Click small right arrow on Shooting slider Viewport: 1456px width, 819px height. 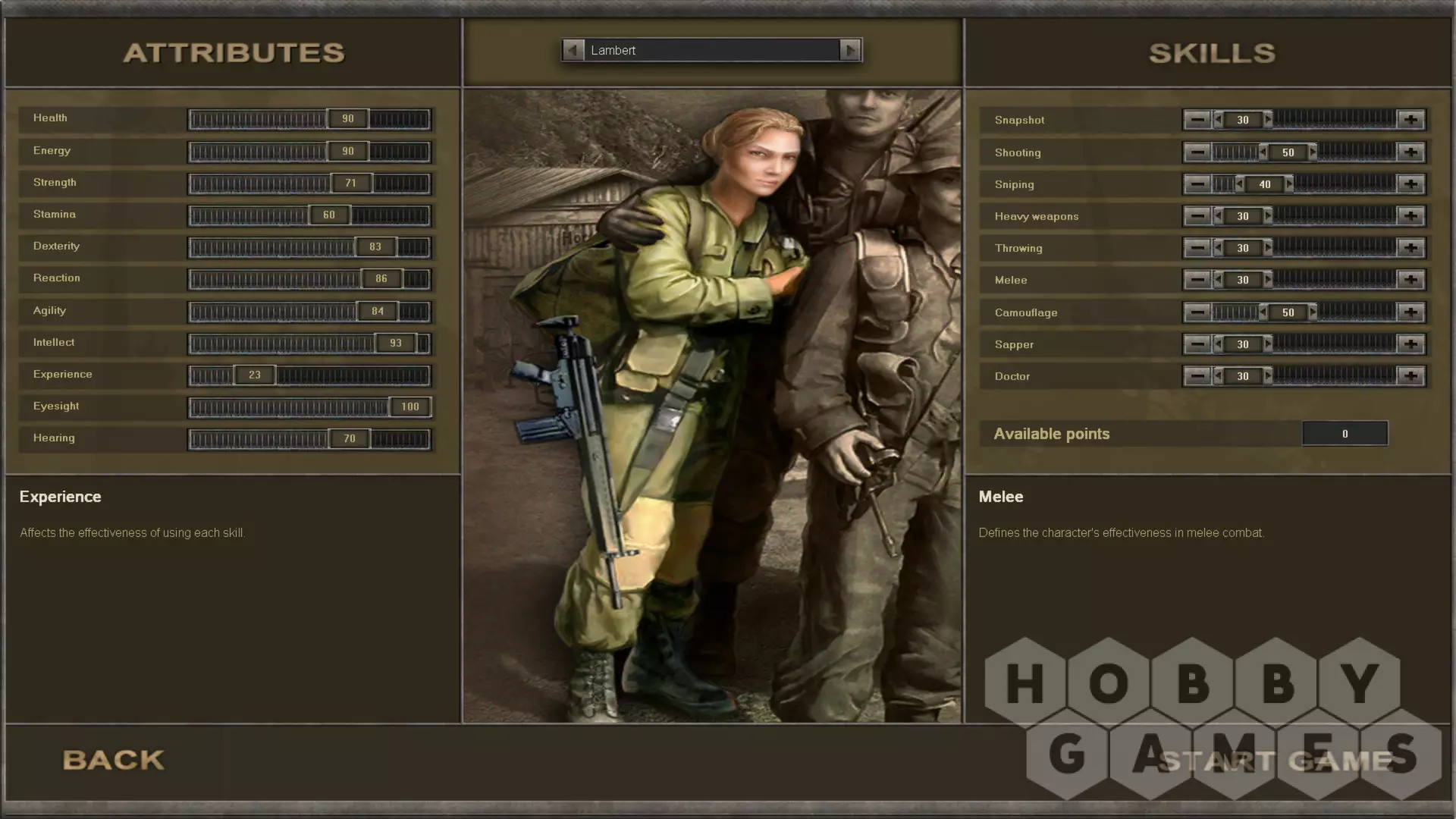coord(1313,152)
